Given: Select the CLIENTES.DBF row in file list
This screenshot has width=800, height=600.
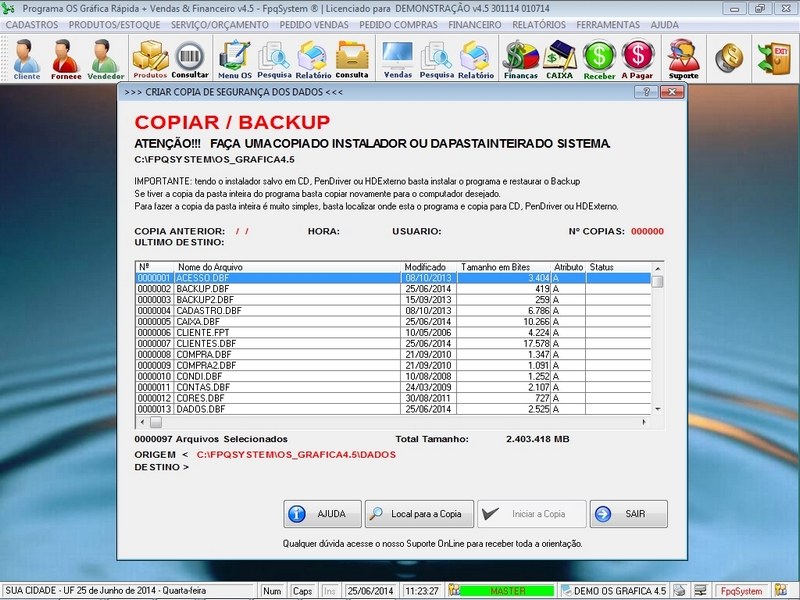Looking at the screenshot, I should tap(270, 343).
